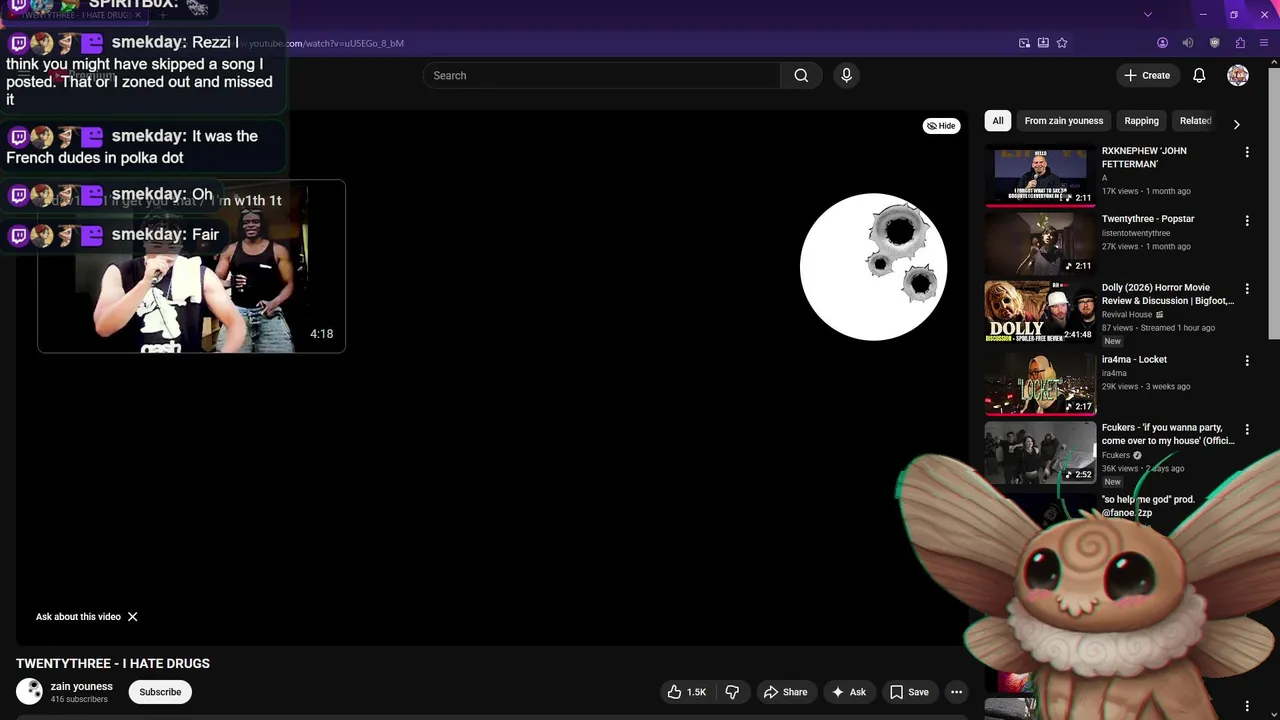
Task: Open options menu for Fcukers video
Action: (1247, 429)
